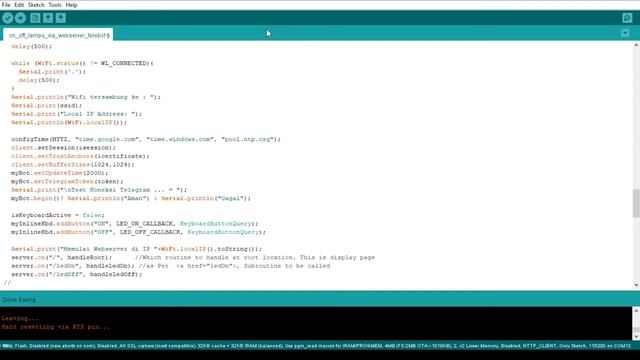Open the Sketch menu

(36, 5)
